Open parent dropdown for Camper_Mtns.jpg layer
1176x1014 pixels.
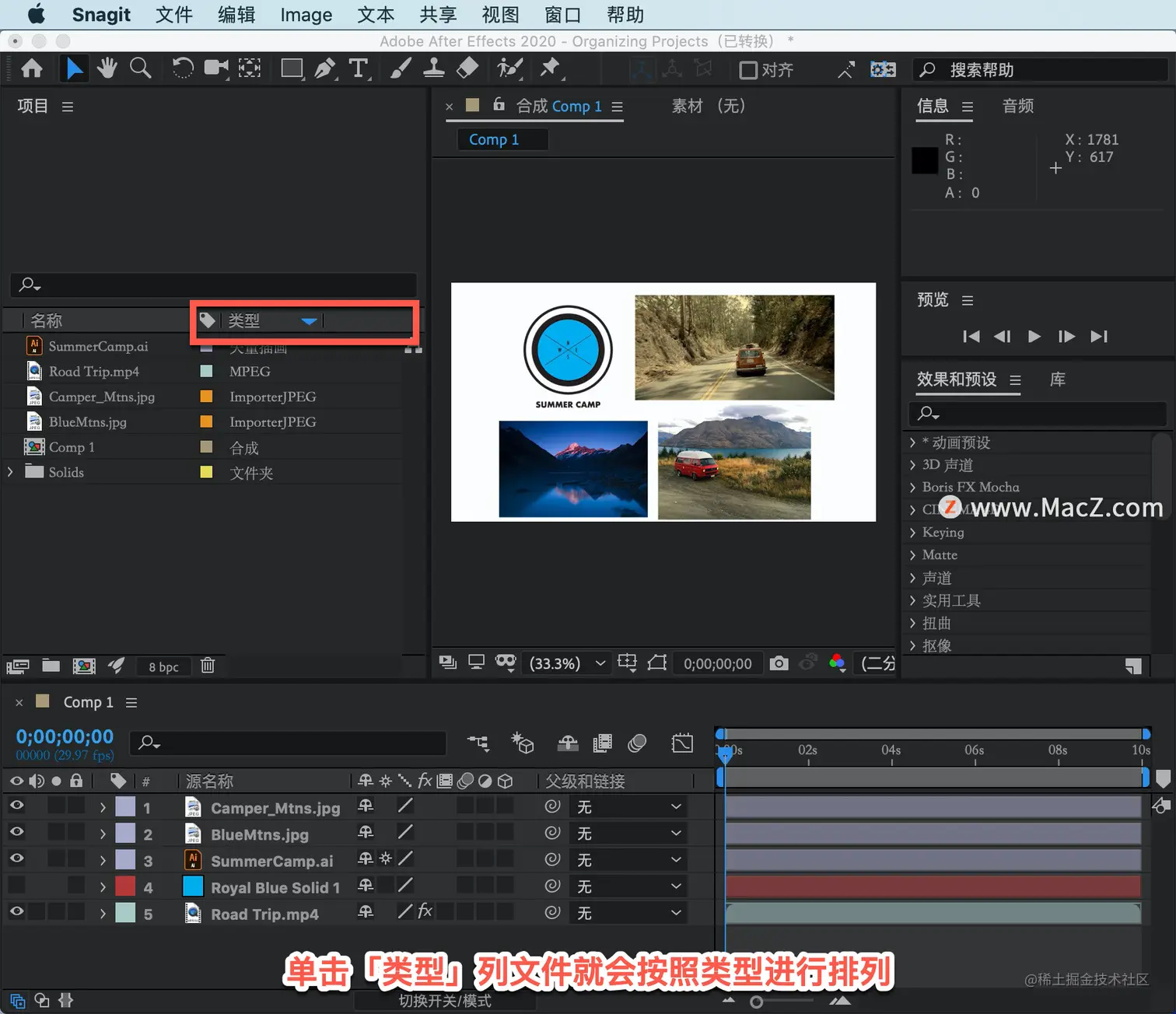(x=628, y=807)
